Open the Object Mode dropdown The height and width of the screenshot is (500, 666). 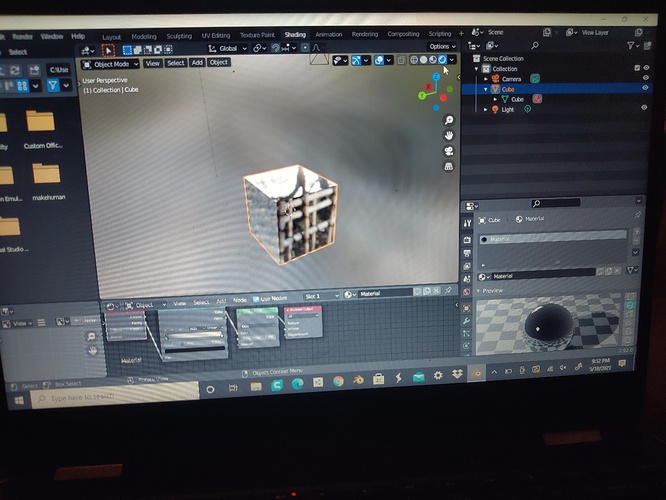coord(110,64)
